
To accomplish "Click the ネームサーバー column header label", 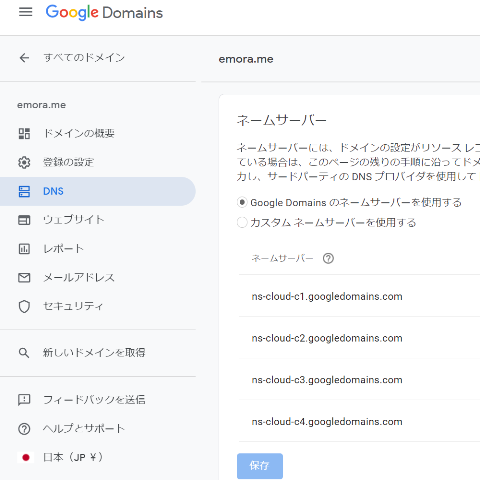I will 282,258.
